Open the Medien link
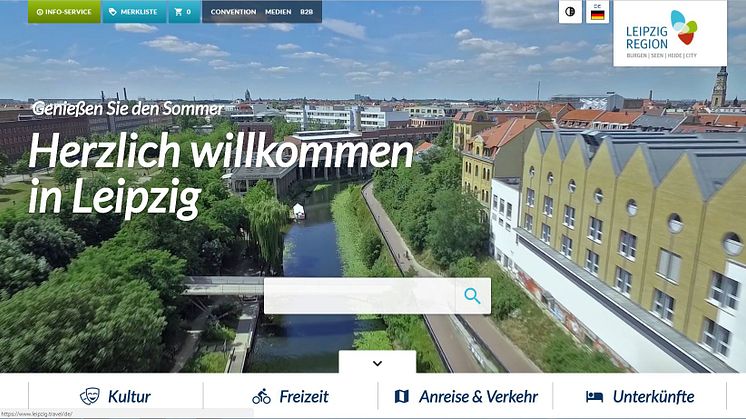The height and width of the screenshot is (419, 746). [278, 12]
